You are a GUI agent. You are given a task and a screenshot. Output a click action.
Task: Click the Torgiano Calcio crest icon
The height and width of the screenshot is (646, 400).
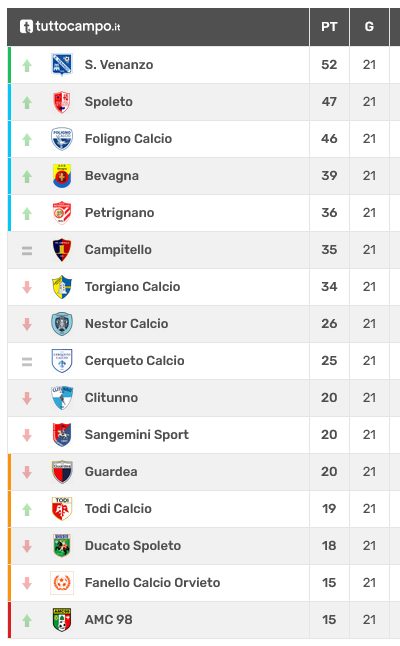[x=62, y=287]
